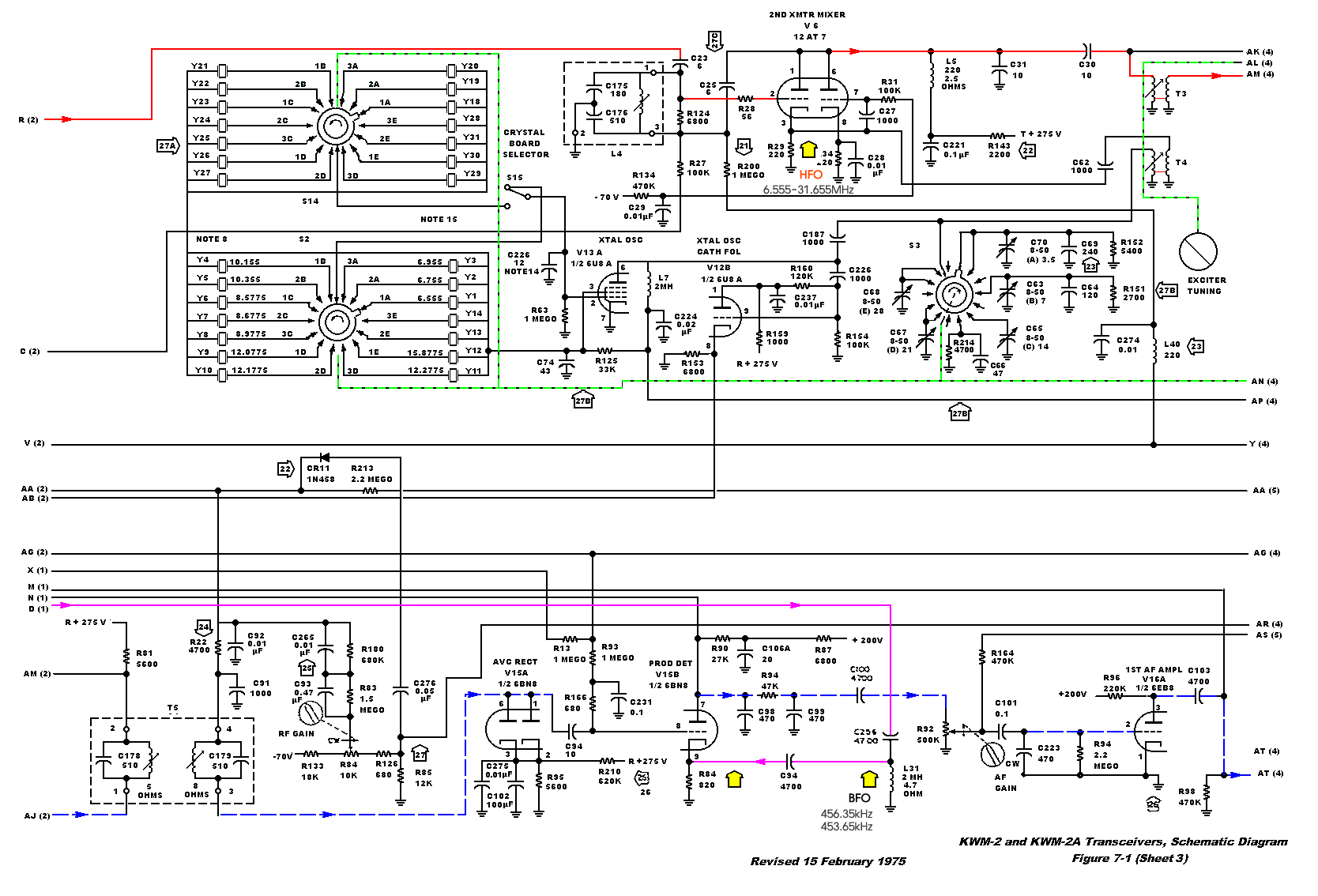This screenshot has width=1318, height=896.
Task: Select the AF GAIN knob symbol
Action: (992, 755)
